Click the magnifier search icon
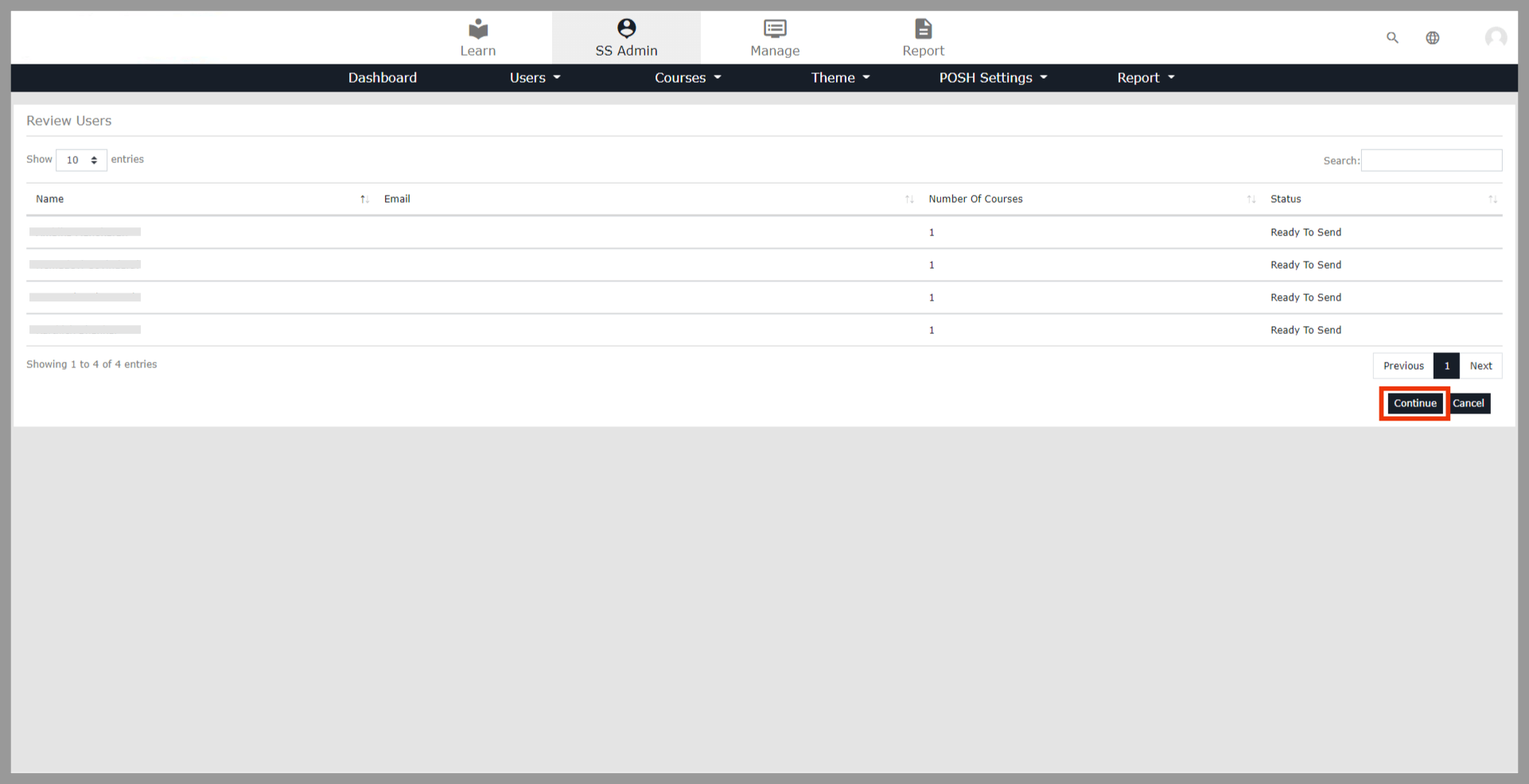 coord(1392,37)
